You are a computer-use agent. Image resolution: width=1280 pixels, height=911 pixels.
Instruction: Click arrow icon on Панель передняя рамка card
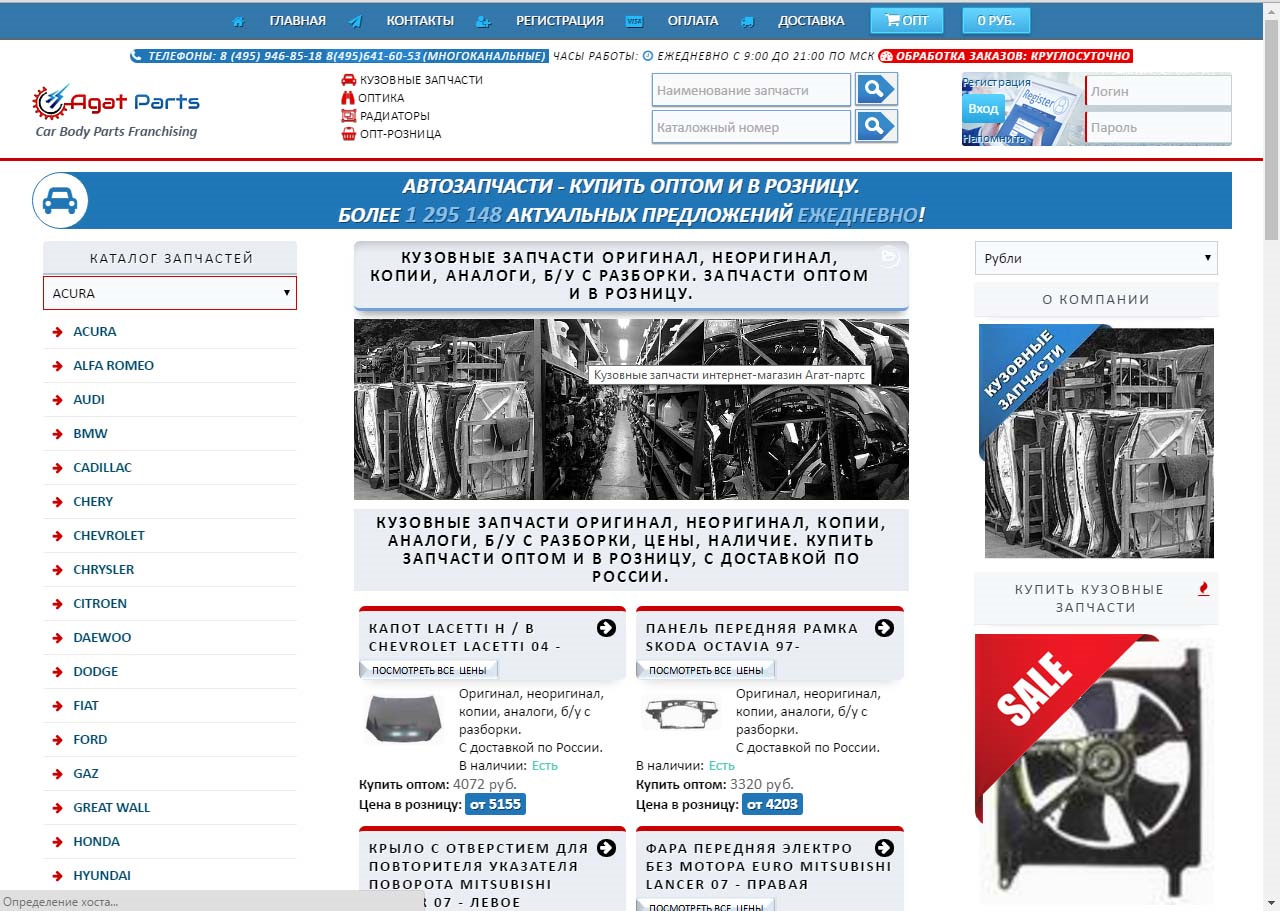coord(884,628)
